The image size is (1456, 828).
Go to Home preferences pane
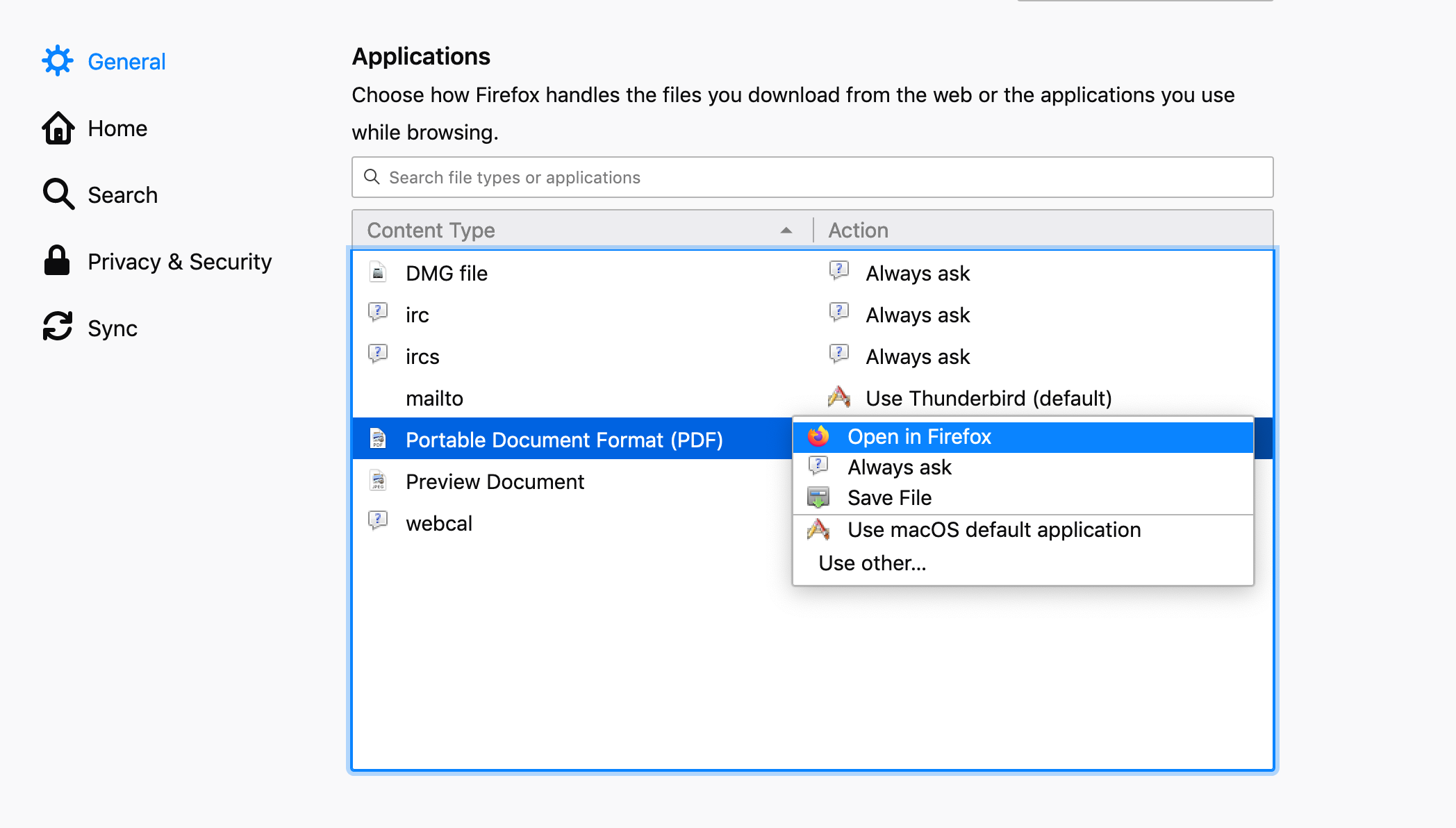point(95,128)
